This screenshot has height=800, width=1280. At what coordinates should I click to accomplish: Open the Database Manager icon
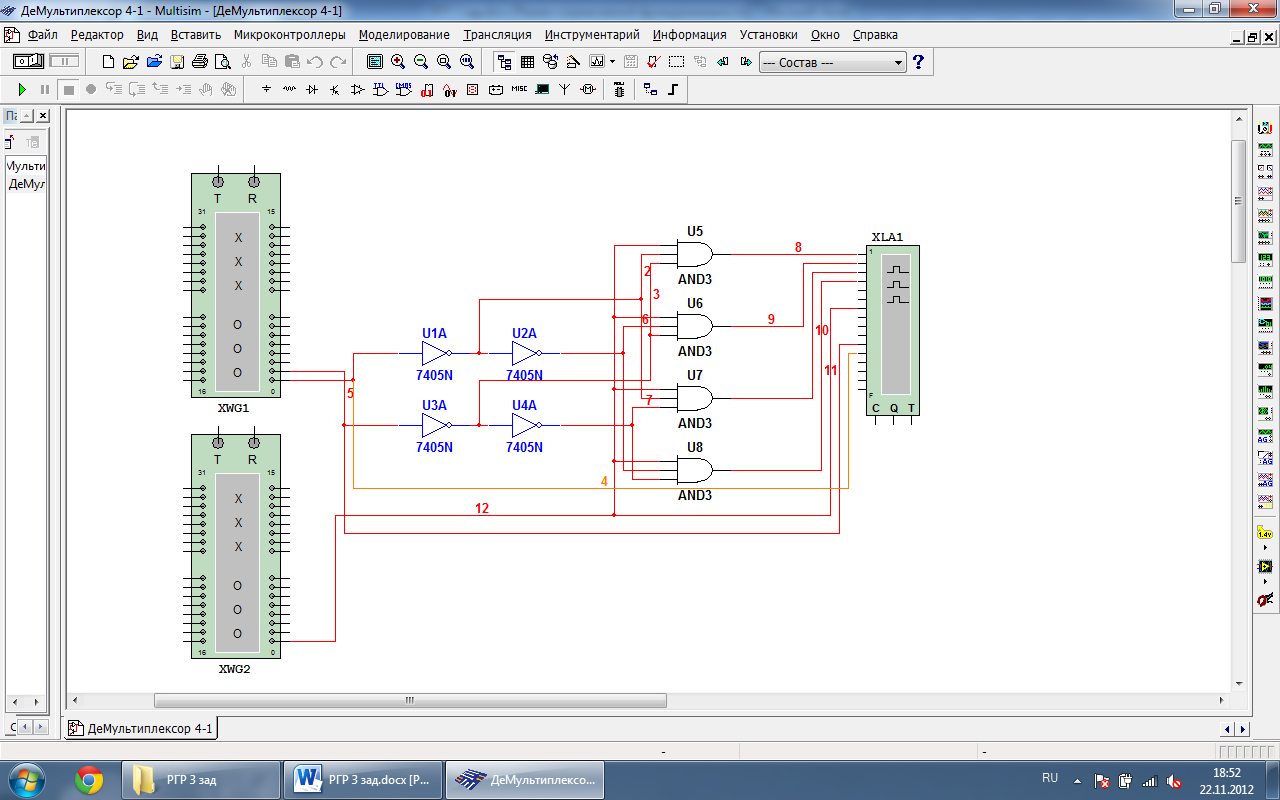click(x=550, y=62)
